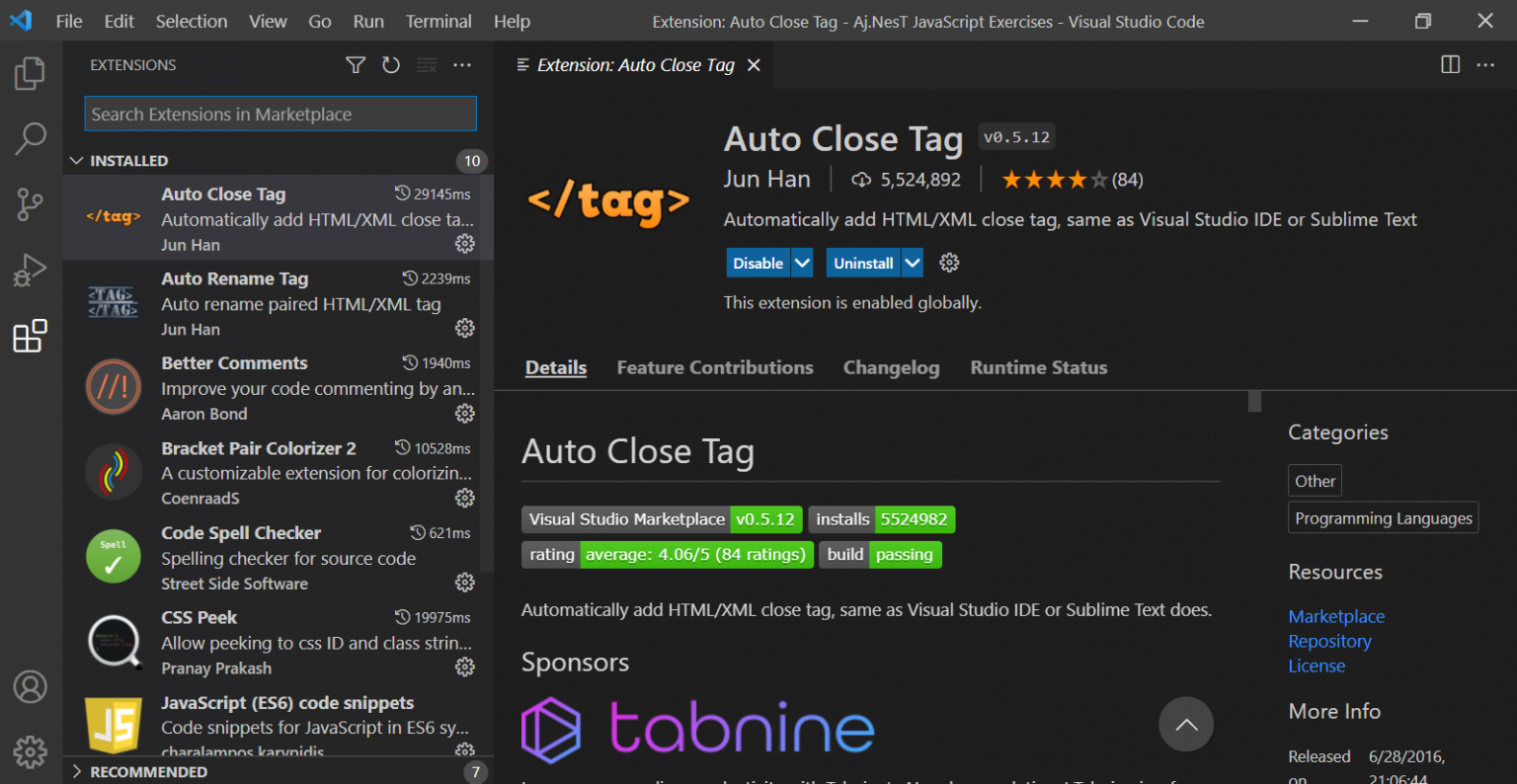
Task: Collapse the INSTALLED extensions section
Action: click(x=77, y=161)
